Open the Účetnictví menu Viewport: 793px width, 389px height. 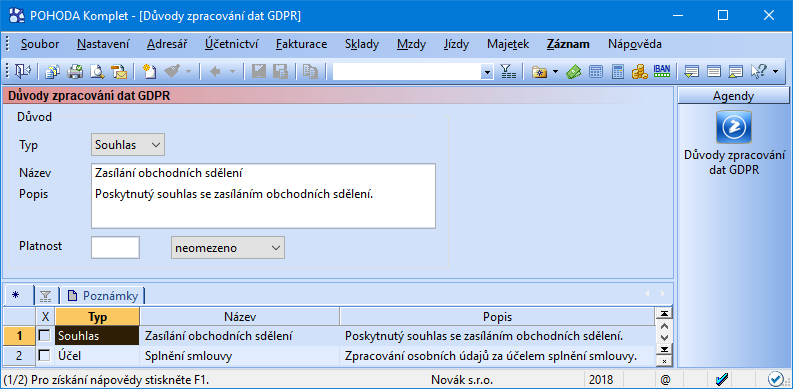232,44
